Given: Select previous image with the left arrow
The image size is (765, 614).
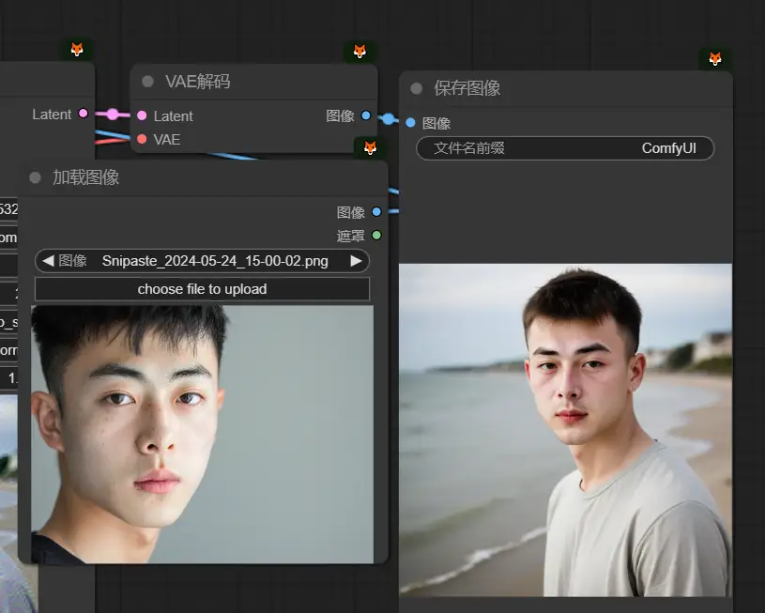Looking at the screenshot, I should [x=48, y=261].
